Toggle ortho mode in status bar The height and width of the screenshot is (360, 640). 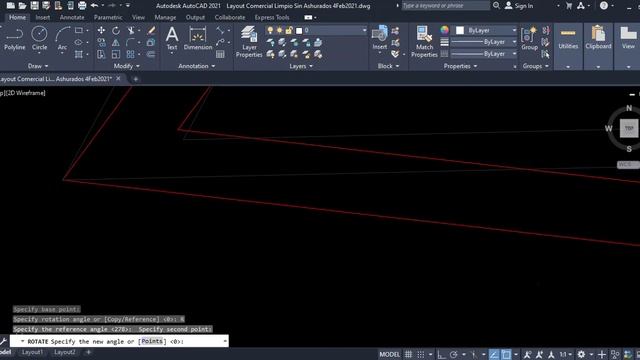coord(441,354)
